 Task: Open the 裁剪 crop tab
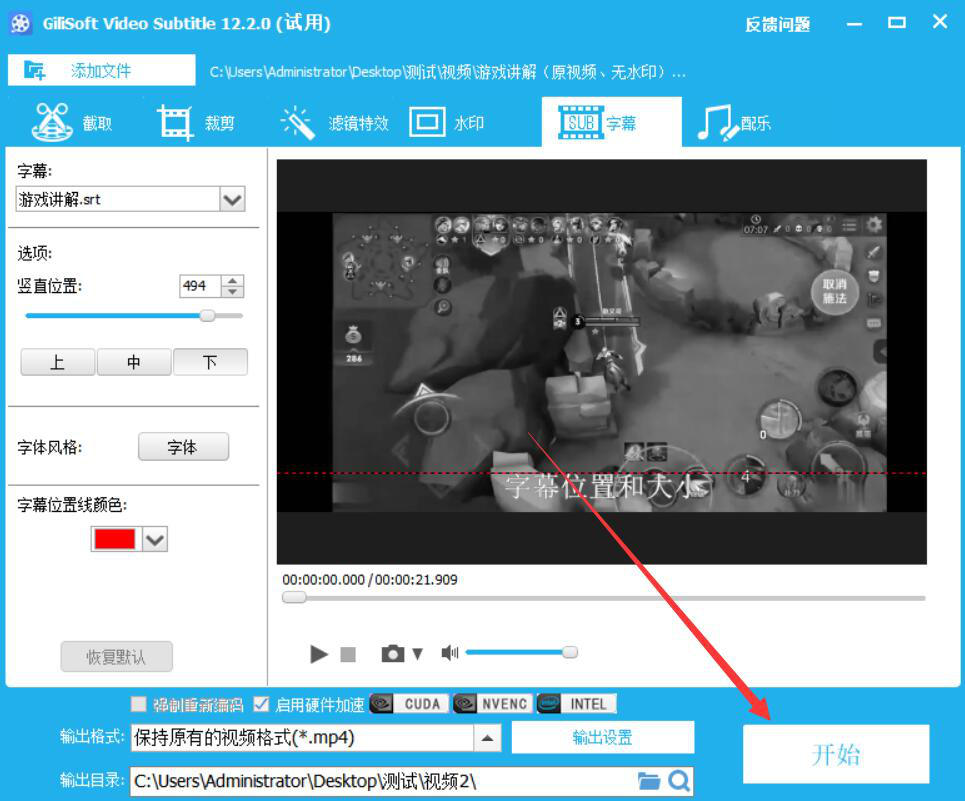pos(196,122)
